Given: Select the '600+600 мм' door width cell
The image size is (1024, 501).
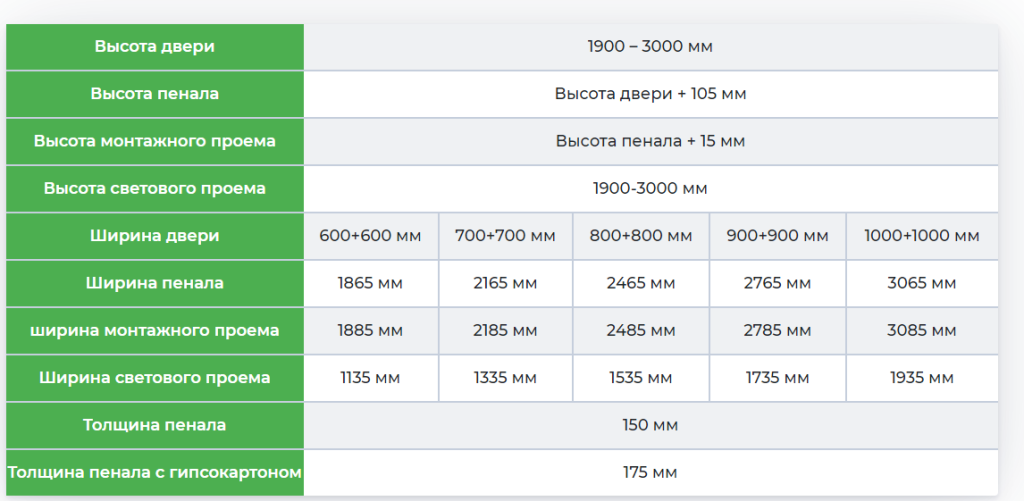Looking at the screenshot, I should [370, 236].
